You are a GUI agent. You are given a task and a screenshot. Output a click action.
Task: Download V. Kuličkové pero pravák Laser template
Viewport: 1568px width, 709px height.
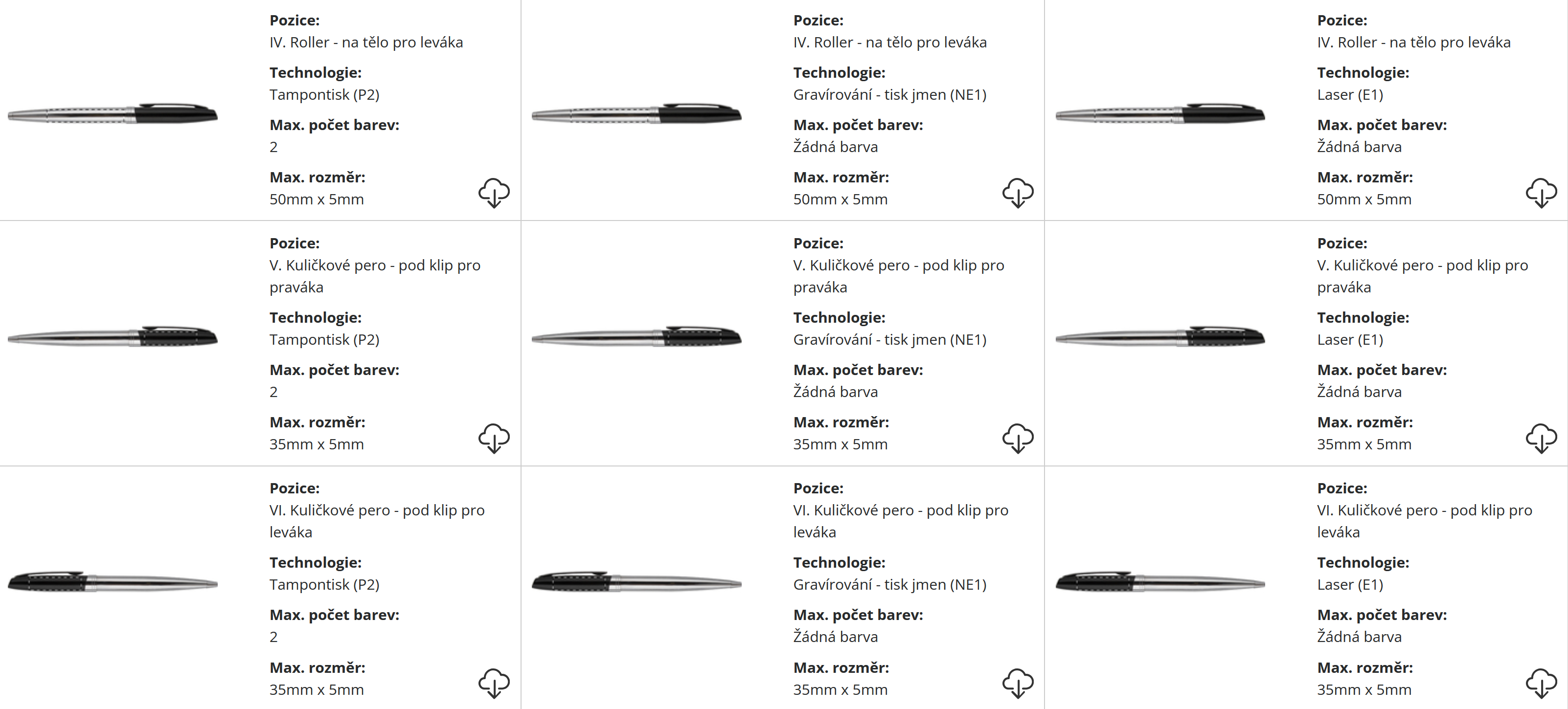coord(1541,438)
